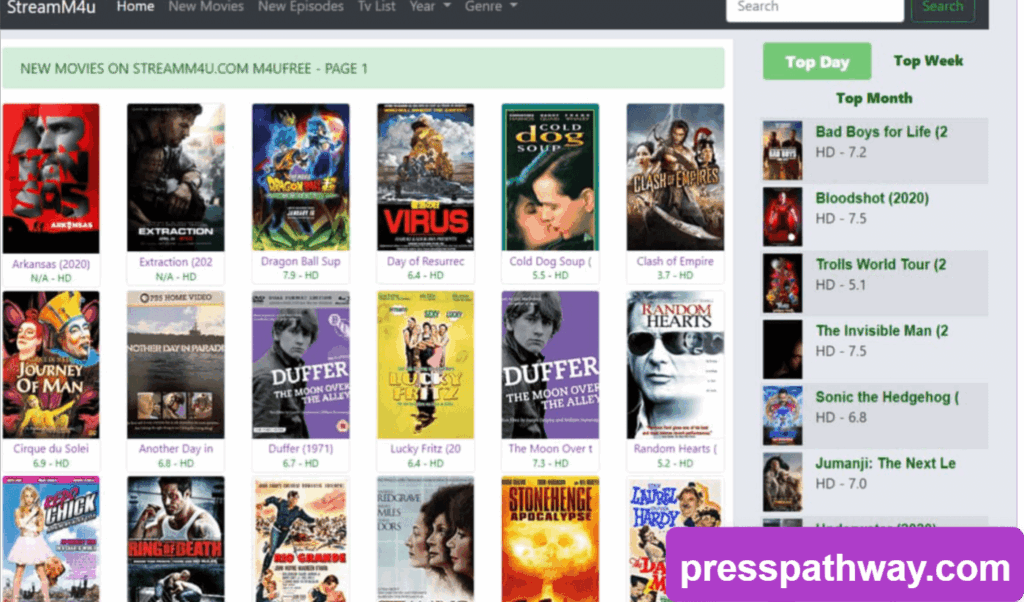The height and width of the screenshot is (602, 1024).
Task: Click the Jumanji sidebar thumbnail
Action: click(782, 483)
